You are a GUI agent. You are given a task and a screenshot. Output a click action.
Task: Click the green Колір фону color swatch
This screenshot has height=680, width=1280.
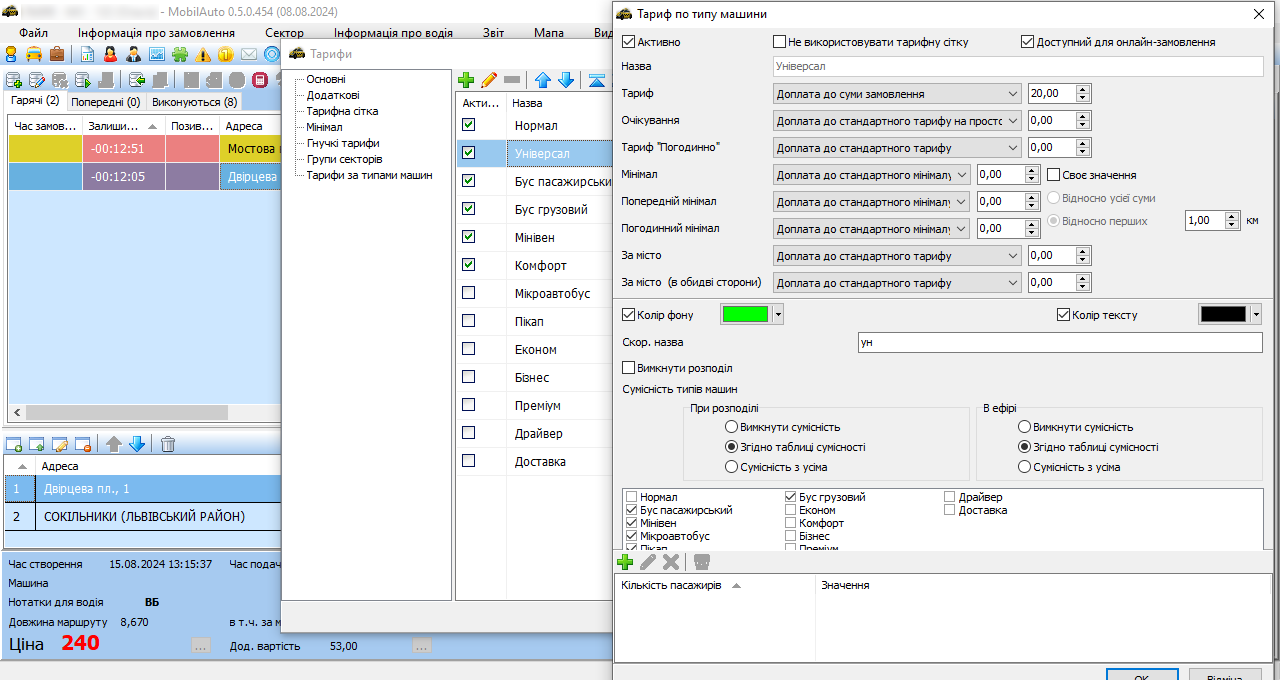click(745, 315)
